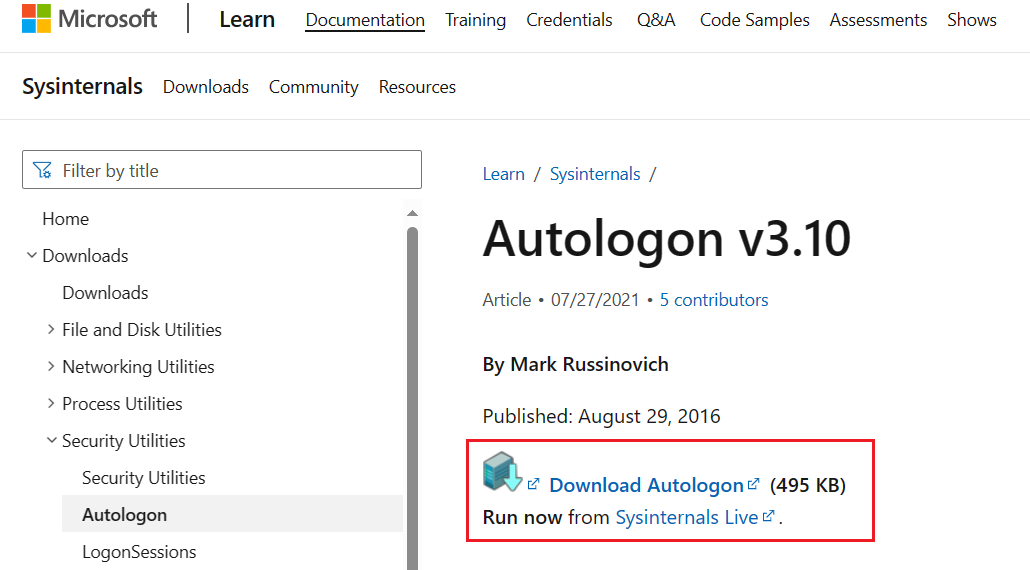The image size is (1030, 570).
Task: Expand Networking Utilities
Action: (x=51, y=366)
